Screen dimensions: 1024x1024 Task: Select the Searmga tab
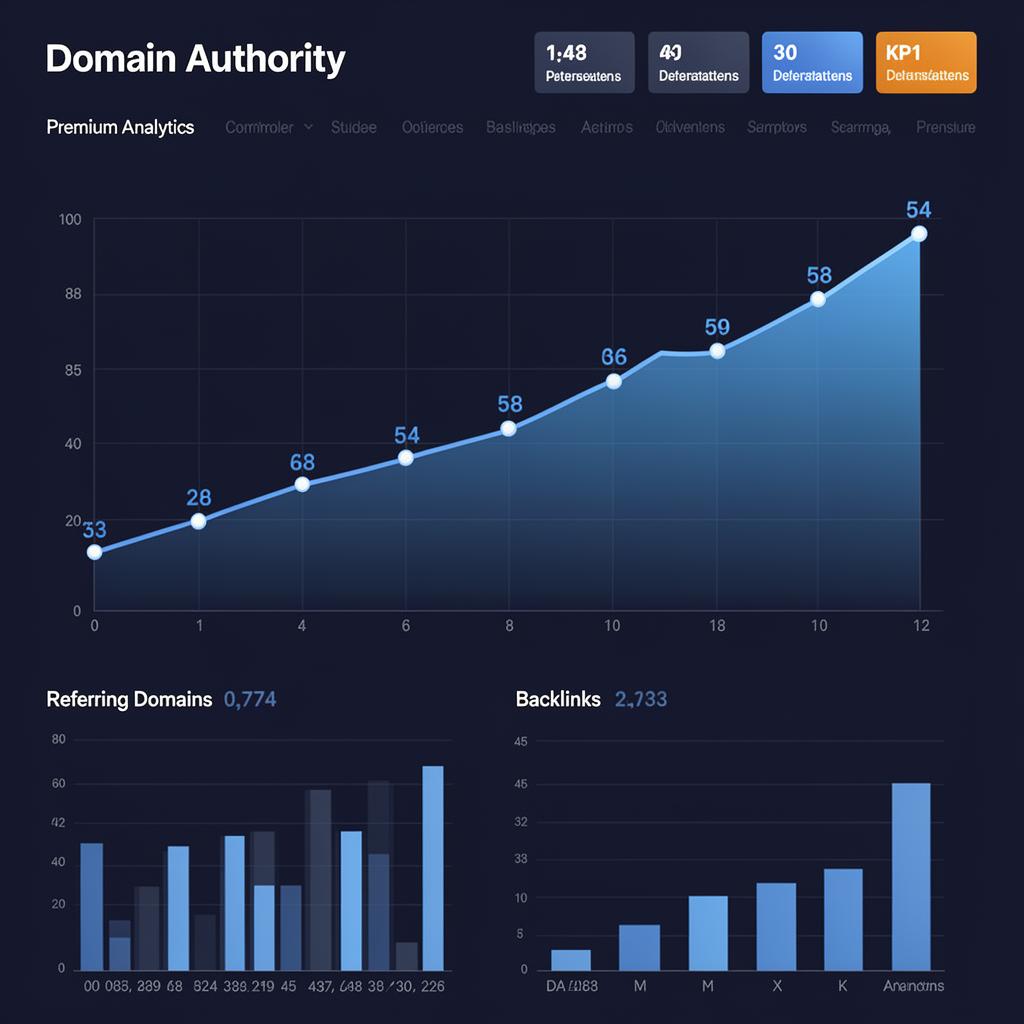click(x=860, y=127)
